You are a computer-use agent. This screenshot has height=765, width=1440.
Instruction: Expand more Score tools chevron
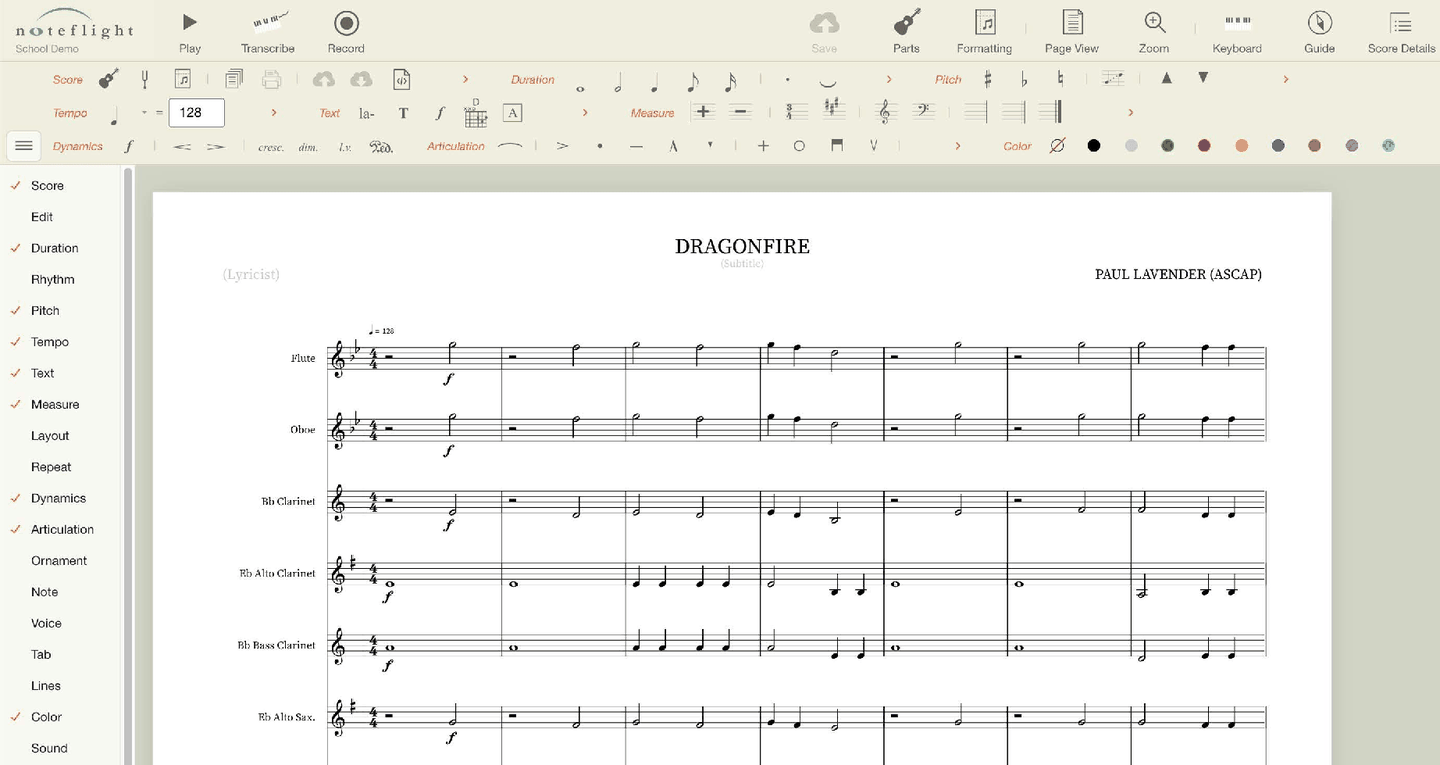(x=465, y=79)
